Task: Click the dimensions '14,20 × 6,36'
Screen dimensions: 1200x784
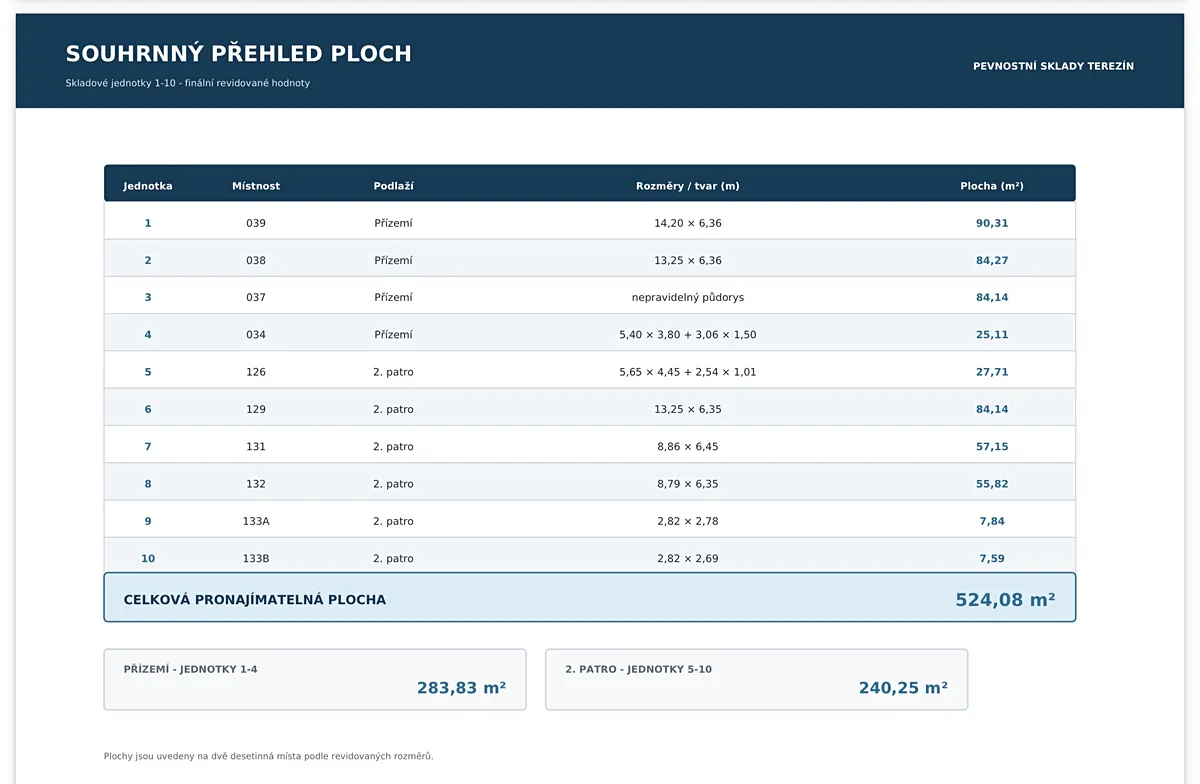Action: (x=688, y=223)
